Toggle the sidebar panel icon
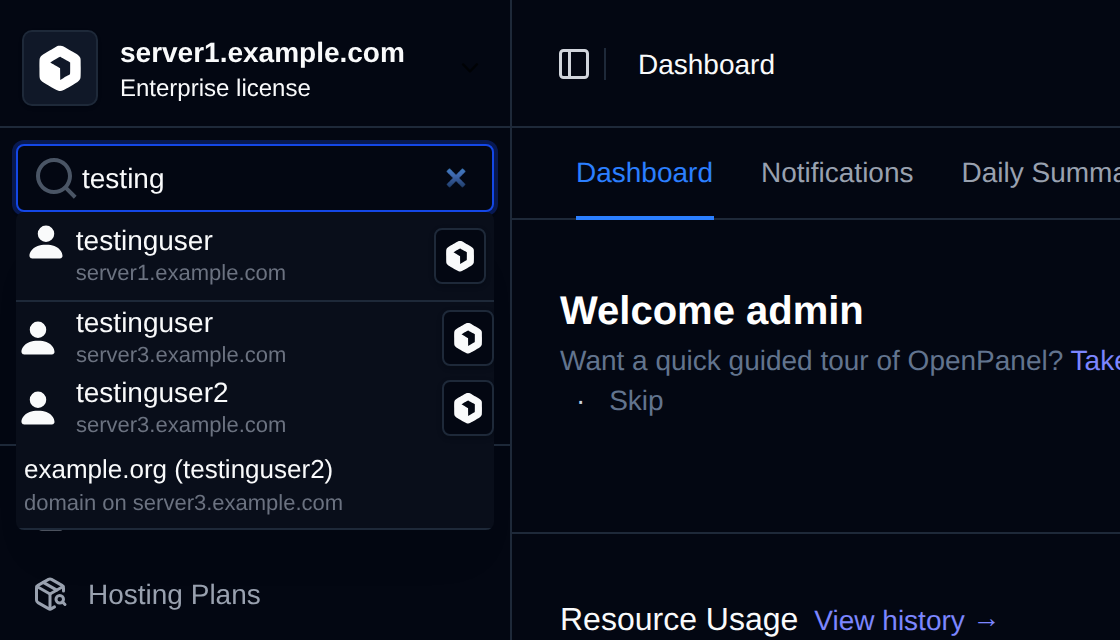 click(574, 64)
